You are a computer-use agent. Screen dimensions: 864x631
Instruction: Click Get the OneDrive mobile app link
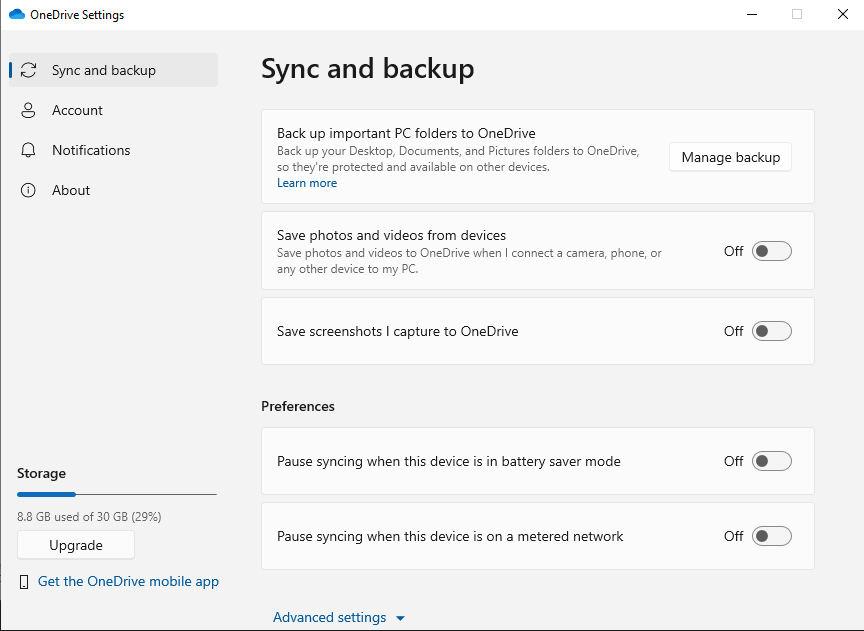(128, 581)
